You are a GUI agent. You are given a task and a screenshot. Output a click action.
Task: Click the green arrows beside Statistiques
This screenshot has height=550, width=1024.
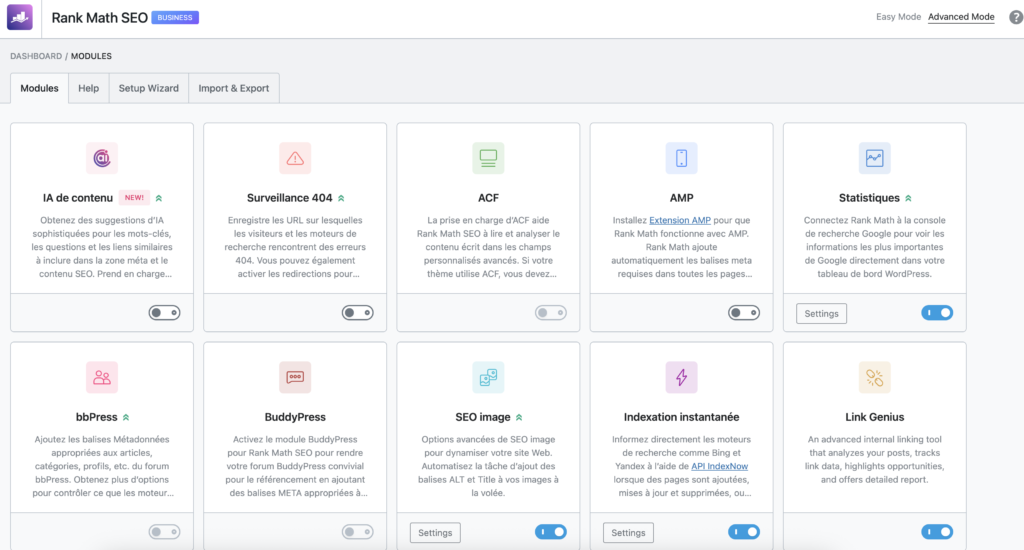pos(908,198)
